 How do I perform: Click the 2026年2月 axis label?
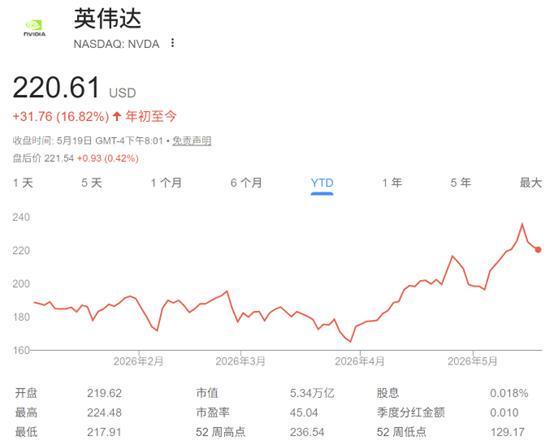[138, 361]
